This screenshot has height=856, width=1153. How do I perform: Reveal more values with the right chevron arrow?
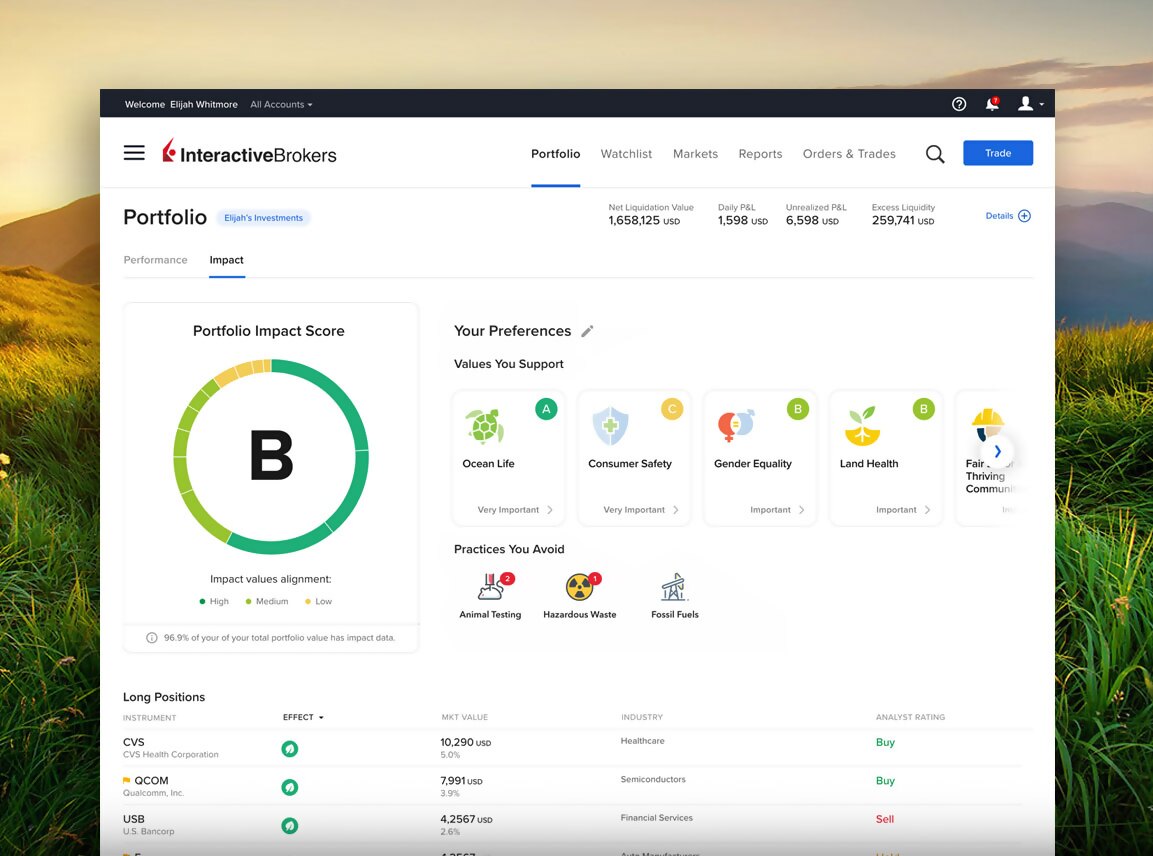997,451
